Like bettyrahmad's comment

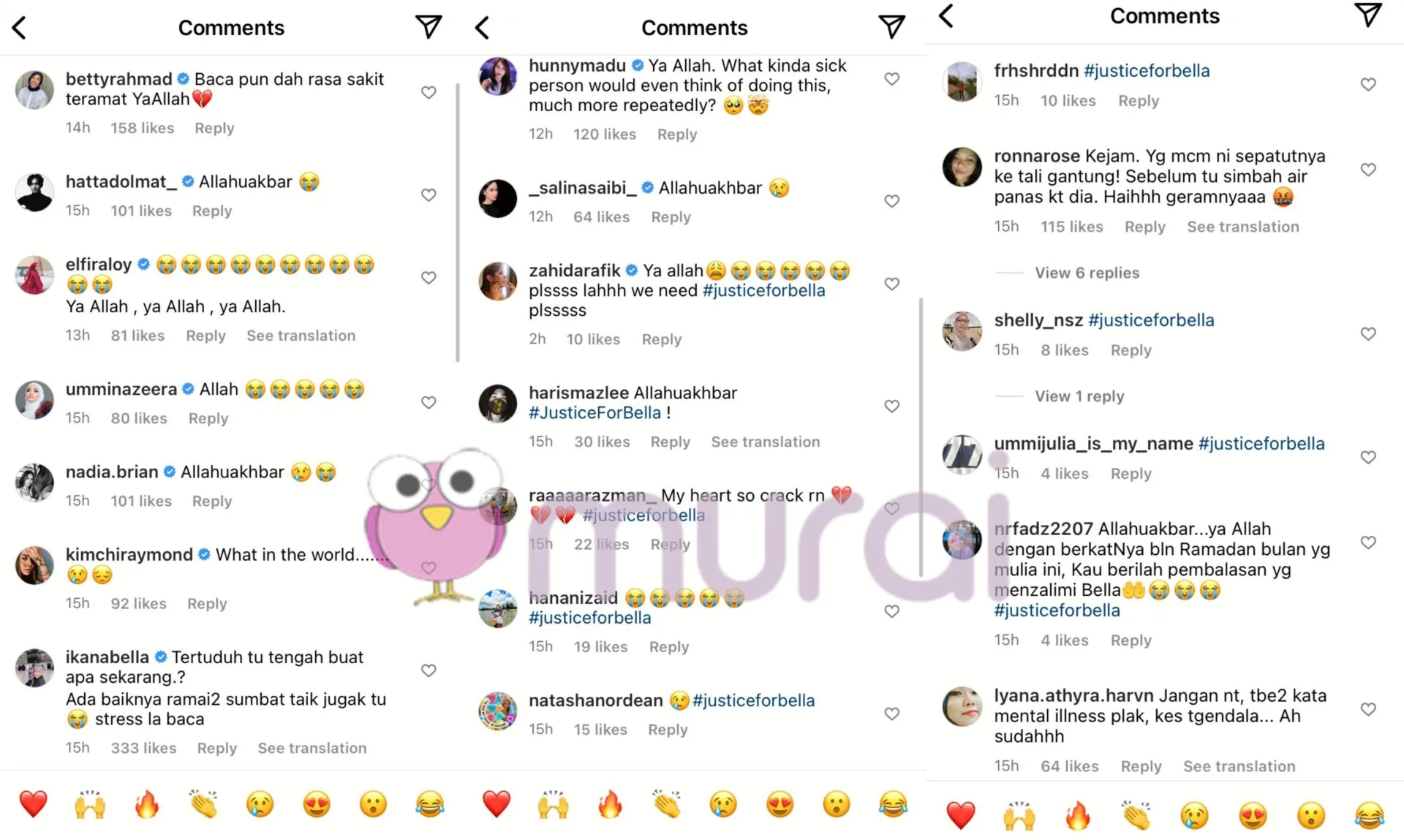pos(429,92)
